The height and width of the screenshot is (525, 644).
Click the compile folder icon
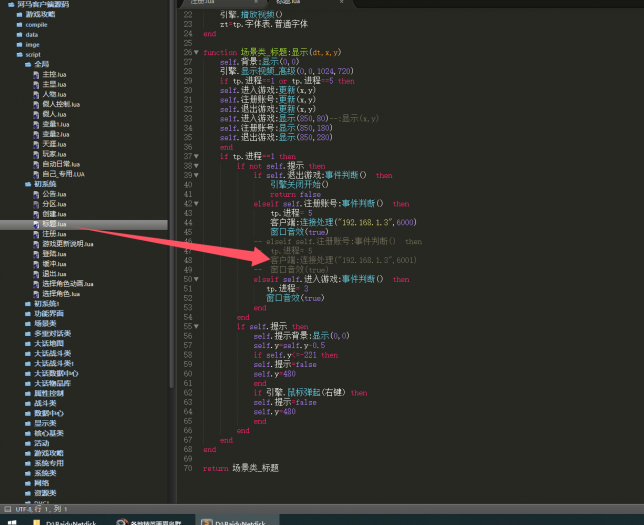pyautogui.click(x=19, y=24)
